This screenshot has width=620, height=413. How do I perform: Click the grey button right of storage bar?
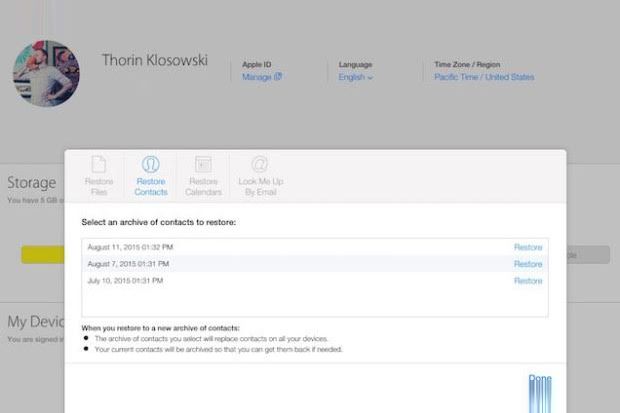pos(588,255)
